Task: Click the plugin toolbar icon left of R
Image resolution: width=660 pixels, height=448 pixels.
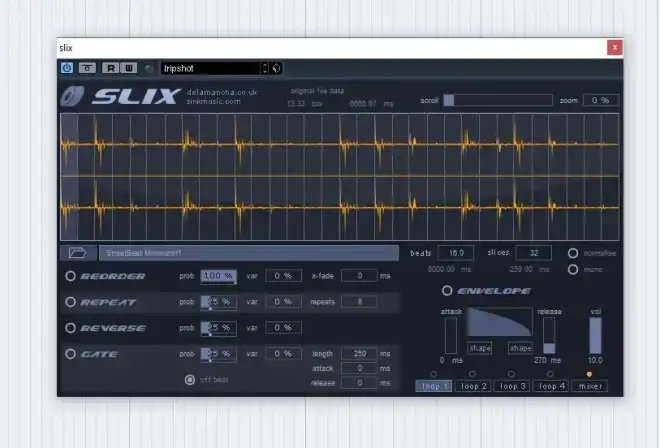Action: point(87,68)
